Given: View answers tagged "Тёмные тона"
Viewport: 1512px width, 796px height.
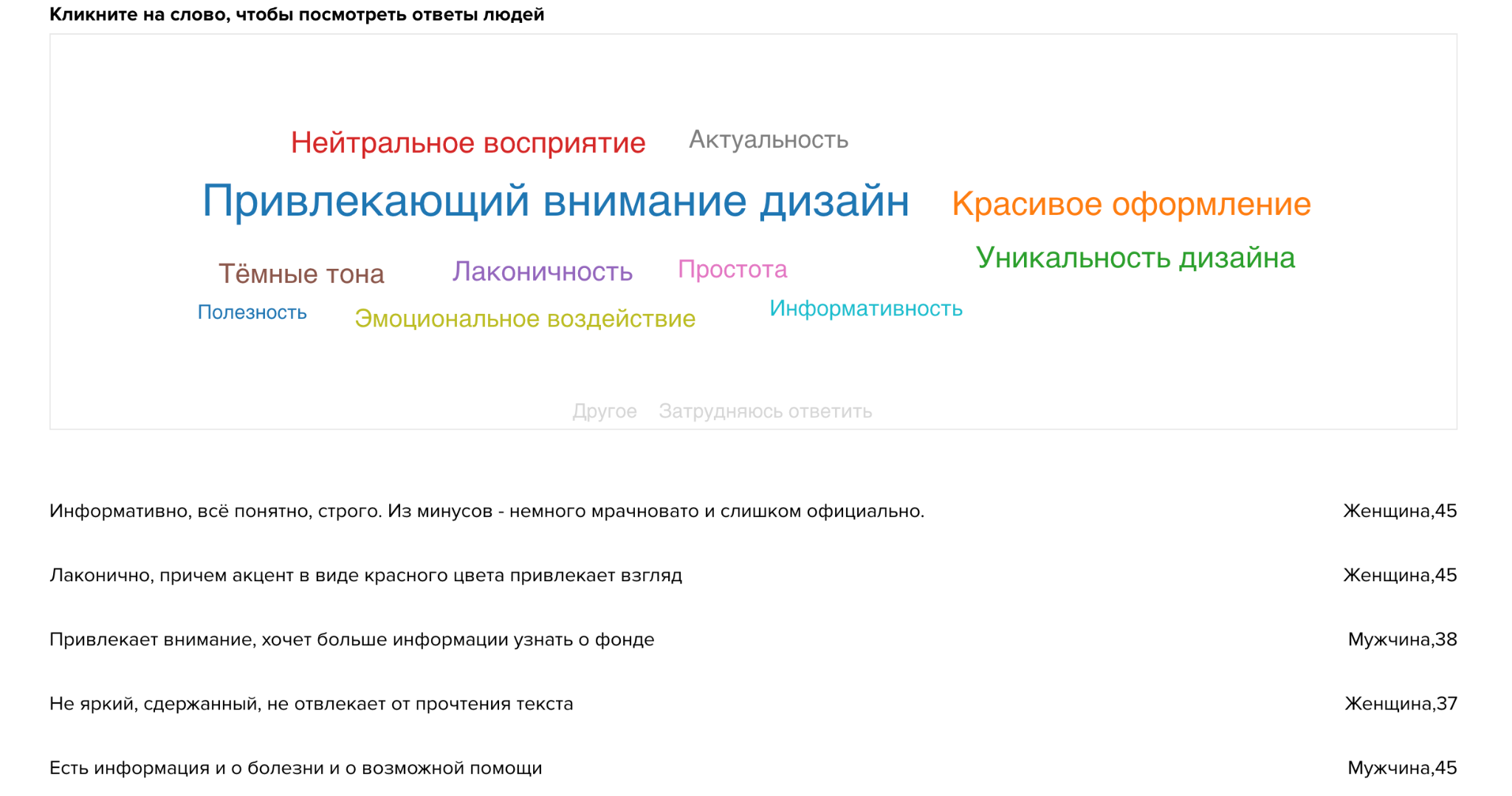Looking at the screenshot, I should 301,273.
